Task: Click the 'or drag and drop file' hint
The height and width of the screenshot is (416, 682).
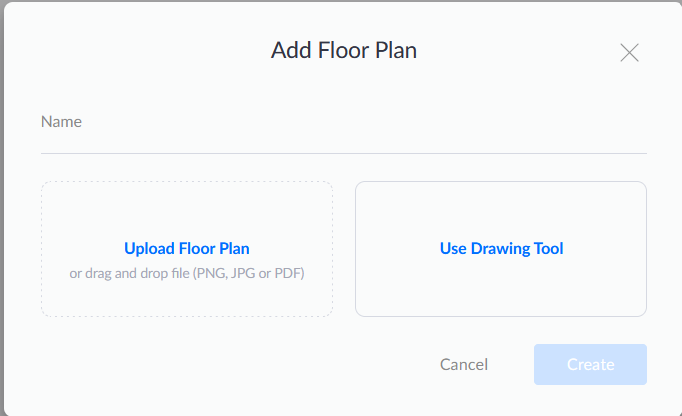Action: (187, 273)
